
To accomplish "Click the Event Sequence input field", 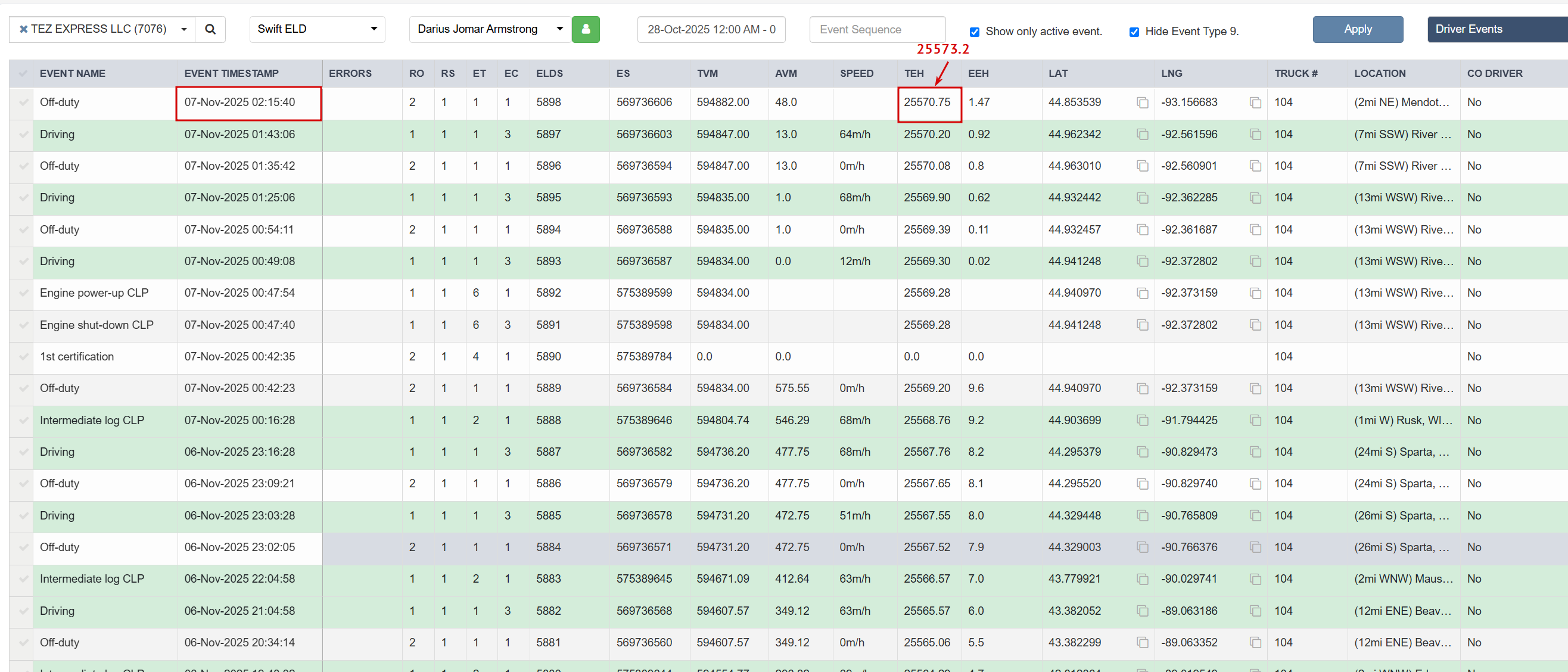I will (876, 29).
